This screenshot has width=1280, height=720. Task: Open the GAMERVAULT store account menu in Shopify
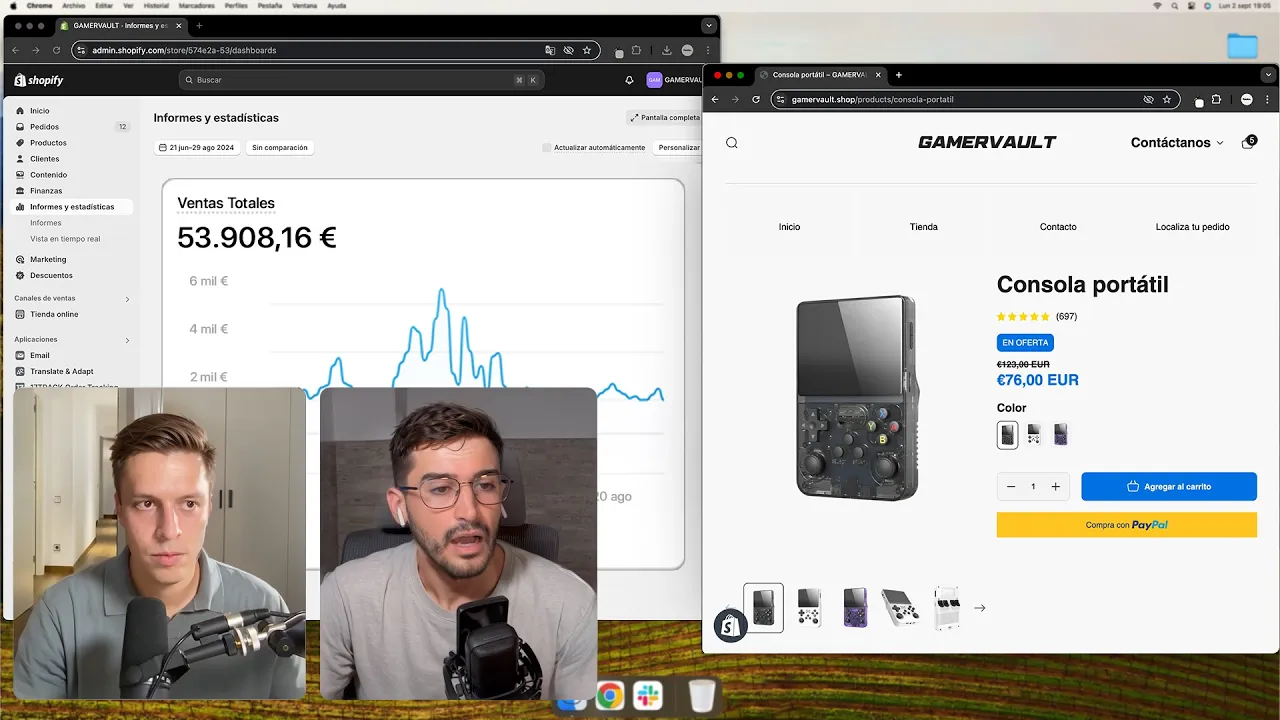[675, 80]
